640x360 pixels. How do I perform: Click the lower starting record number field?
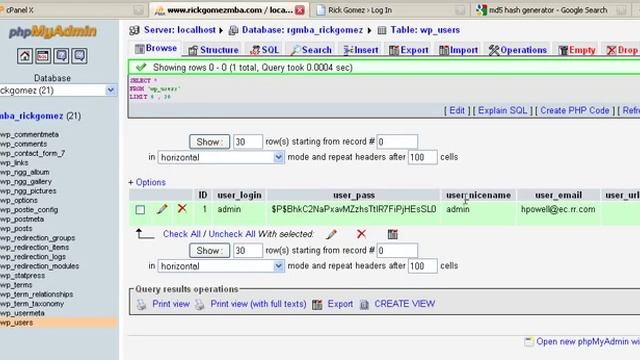pos(397,251)
